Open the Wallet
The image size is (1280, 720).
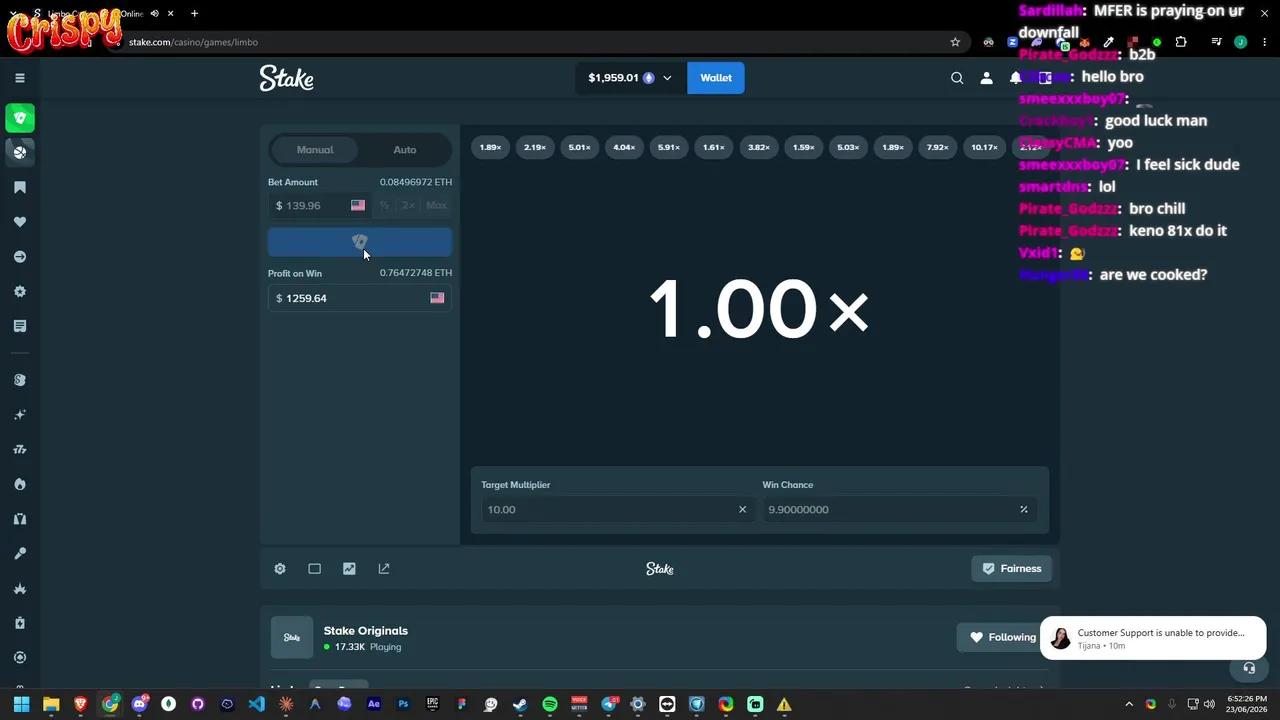click(716, 78)
